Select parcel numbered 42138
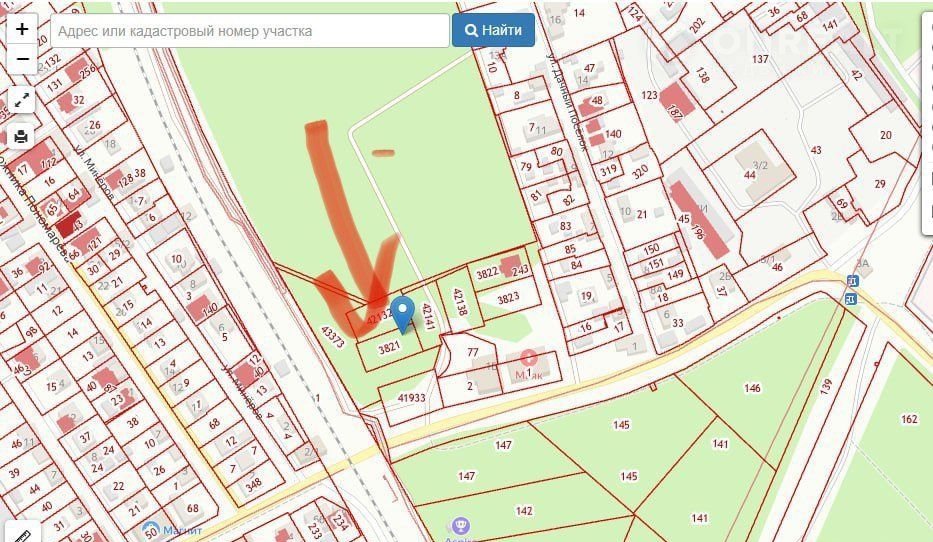Screen dimensions: 933x542 [x=459, y=302]
